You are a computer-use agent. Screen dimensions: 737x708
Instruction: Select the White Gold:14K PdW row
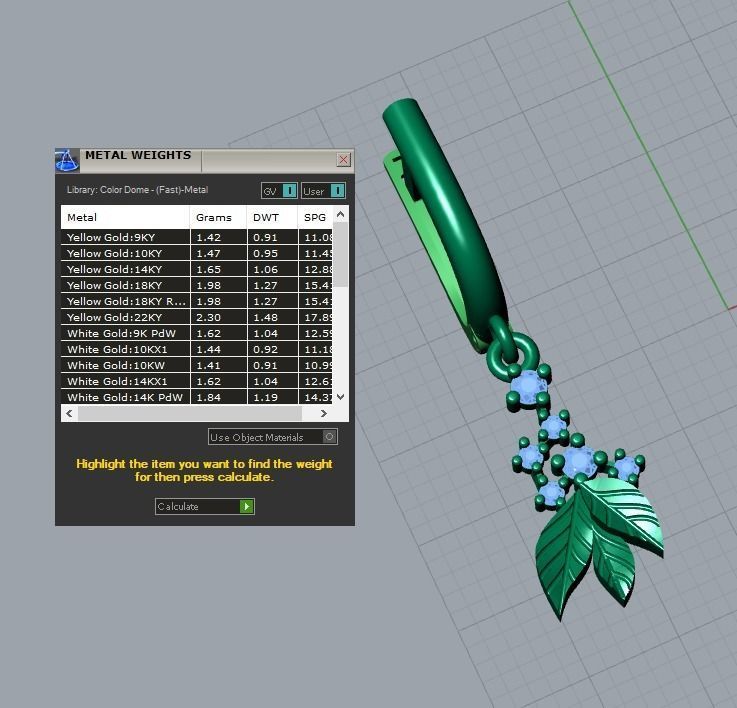[x=196, y=397]
